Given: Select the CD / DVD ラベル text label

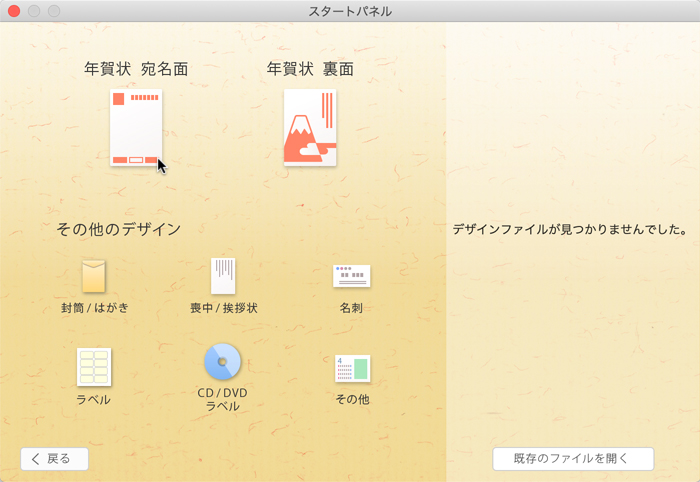Looking at the screenshot, I should click(223, 400).
